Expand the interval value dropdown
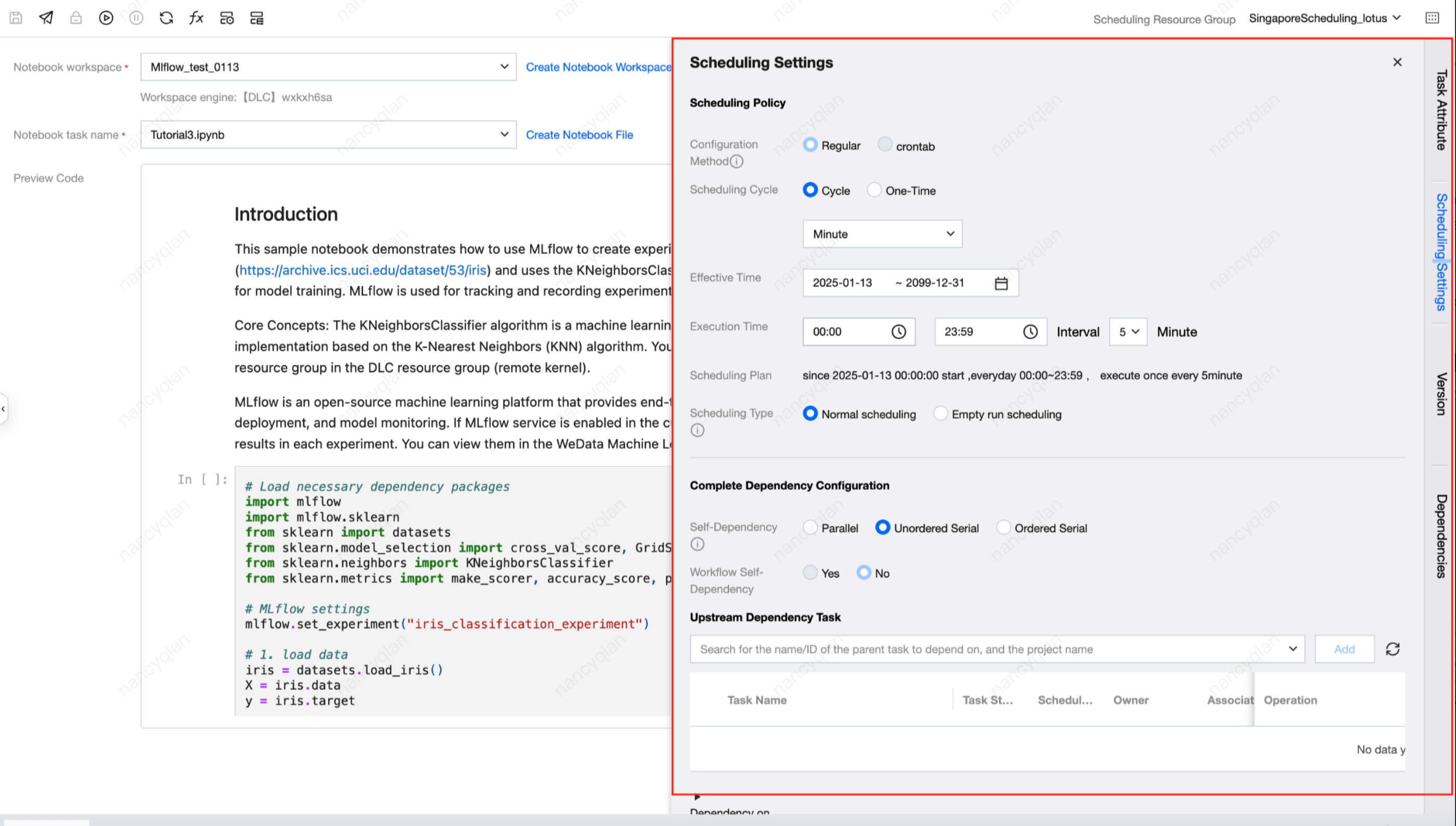This screenshot has width=1456, height=826. click(x=1128, y=332)
